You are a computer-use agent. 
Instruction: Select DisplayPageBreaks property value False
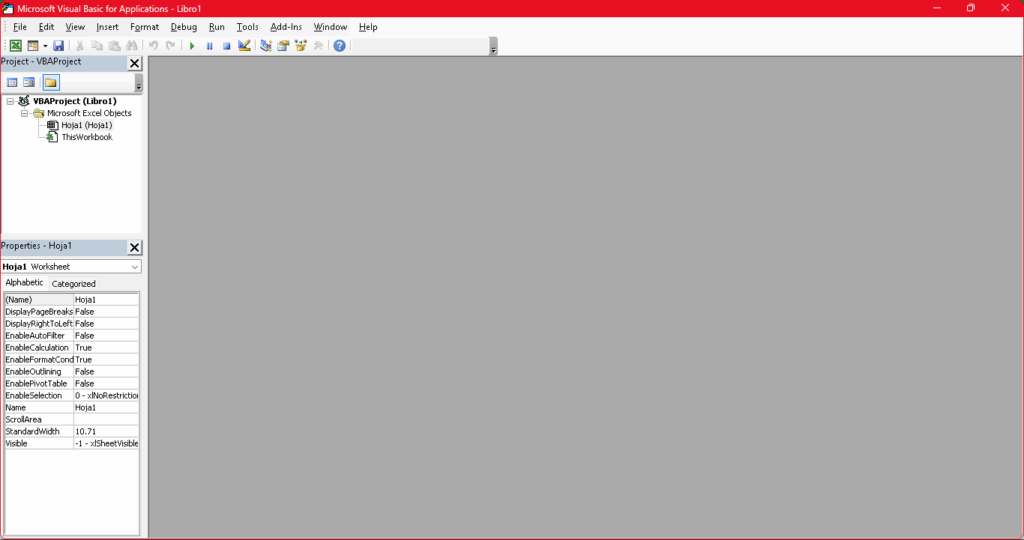106,311
